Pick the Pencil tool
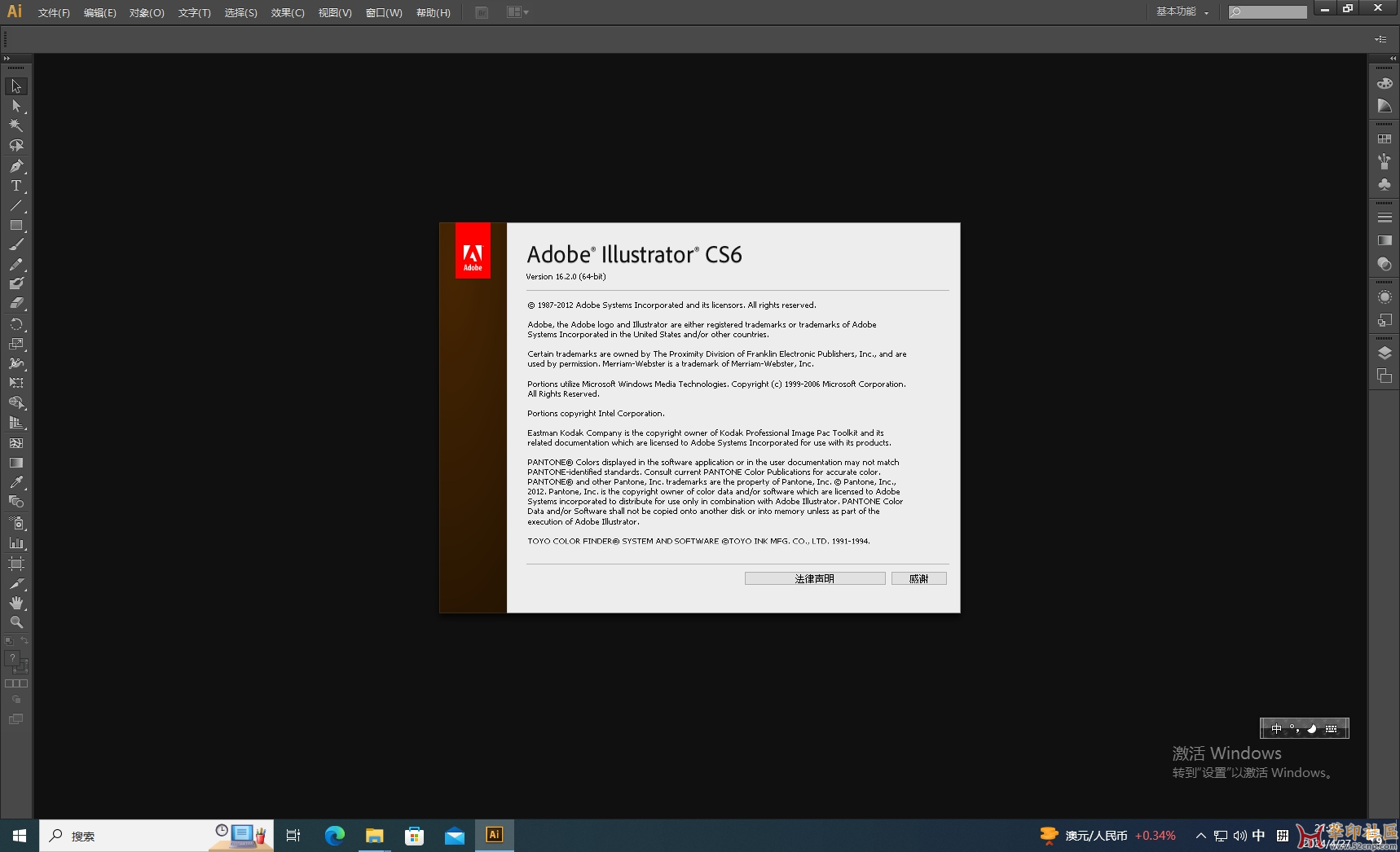1400x852 pixels. (x=16, y=265)
